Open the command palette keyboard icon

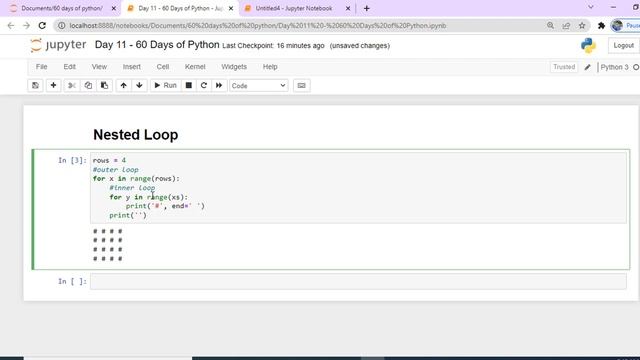tap(302, 85)
